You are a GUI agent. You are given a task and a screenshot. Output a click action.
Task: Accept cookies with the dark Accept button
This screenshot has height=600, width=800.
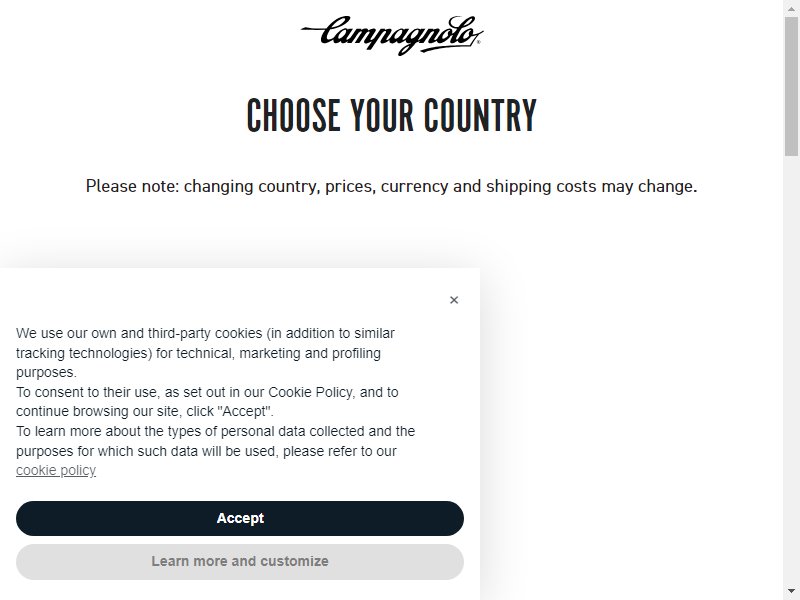240,518
